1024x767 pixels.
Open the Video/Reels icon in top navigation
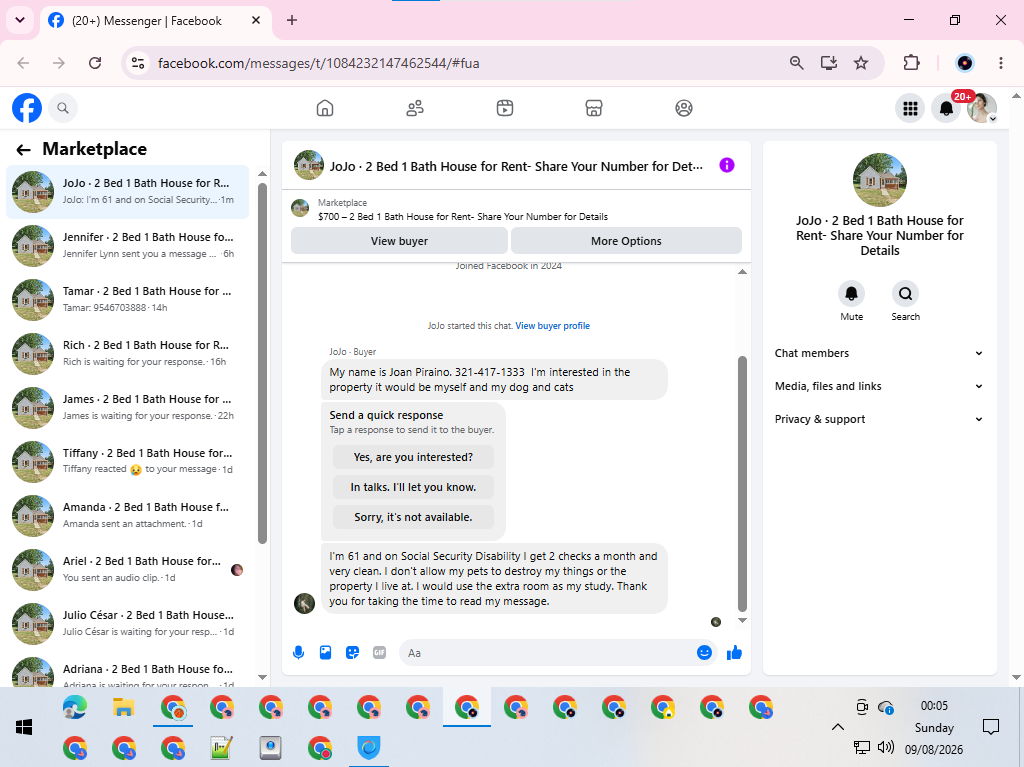(505, 108)
